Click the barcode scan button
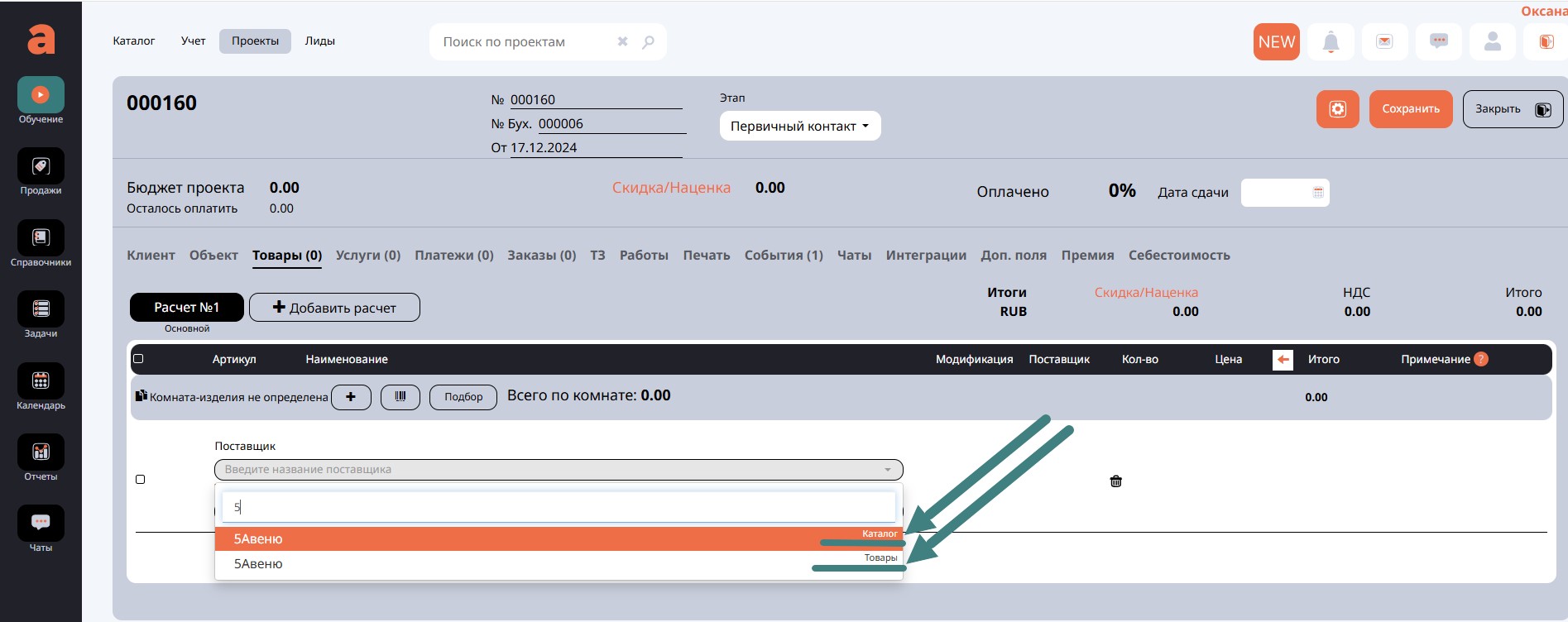The height and width of the screenshot is (622, 1568). click(x=400, y=397)
